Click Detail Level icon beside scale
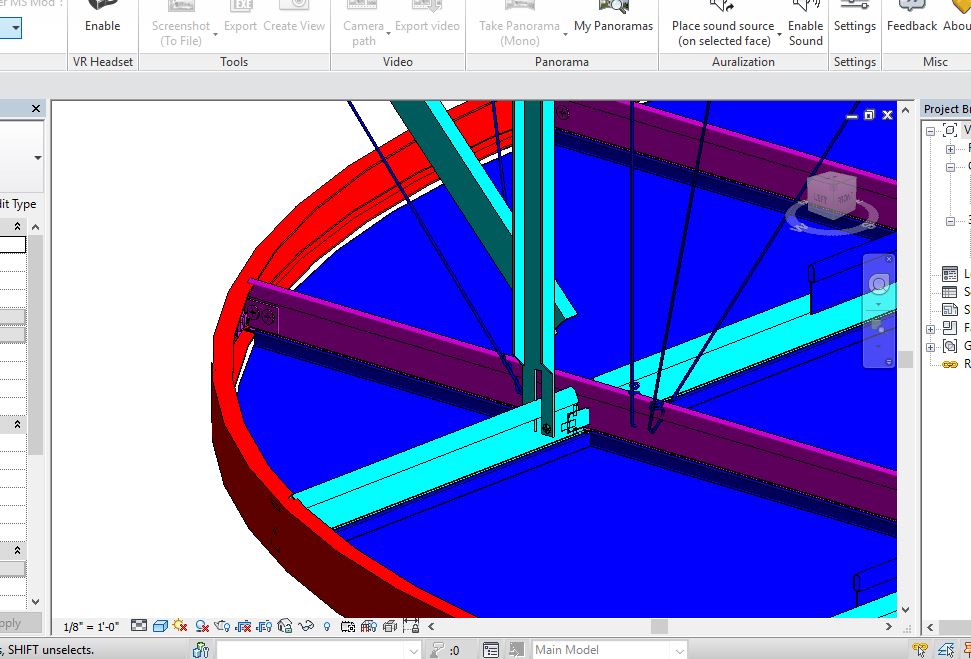The width and height of the screenshot is (971, 659). pos(139,626)
